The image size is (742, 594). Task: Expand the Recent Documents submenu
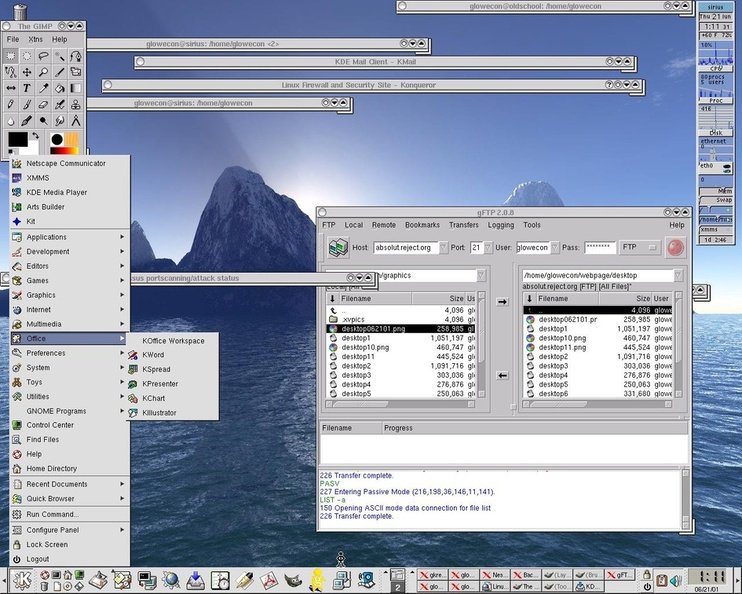click(70, 484)
